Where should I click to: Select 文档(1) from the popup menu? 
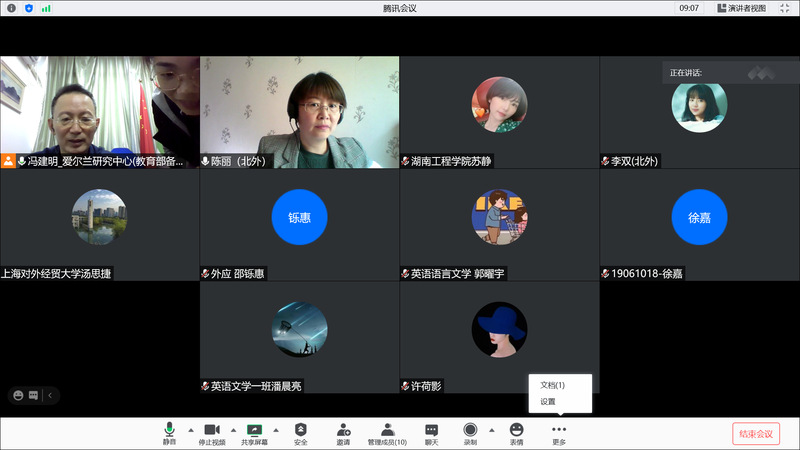click(x=553, y=385)
